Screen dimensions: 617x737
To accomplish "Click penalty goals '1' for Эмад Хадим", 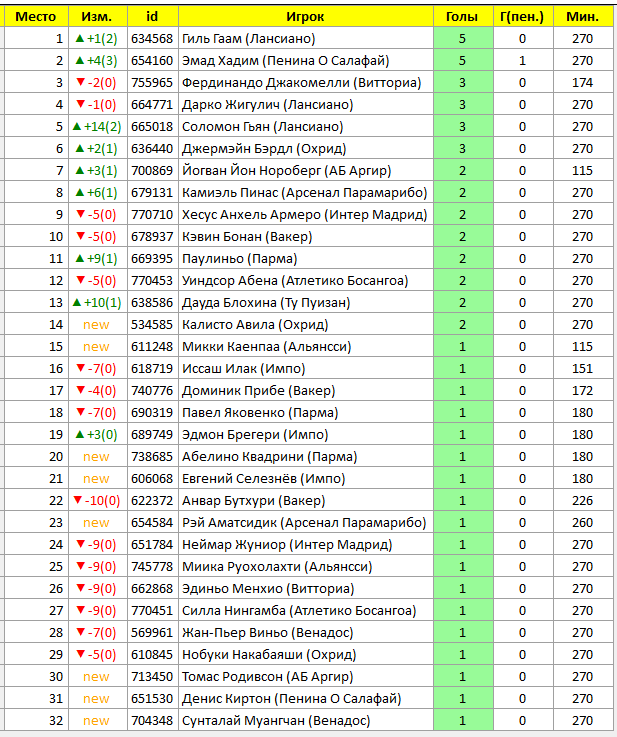I will tap(523, 61).
